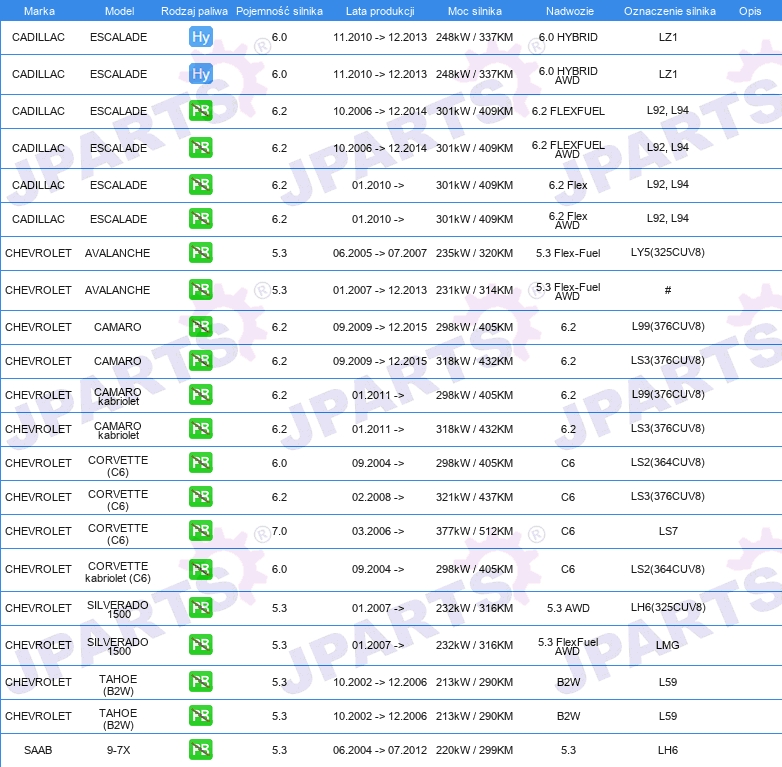Click the Model column header

coord(119,11)
